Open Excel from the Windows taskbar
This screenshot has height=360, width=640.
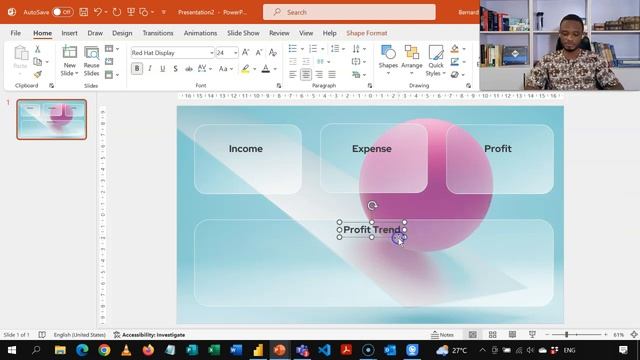(x=214, y=350)
